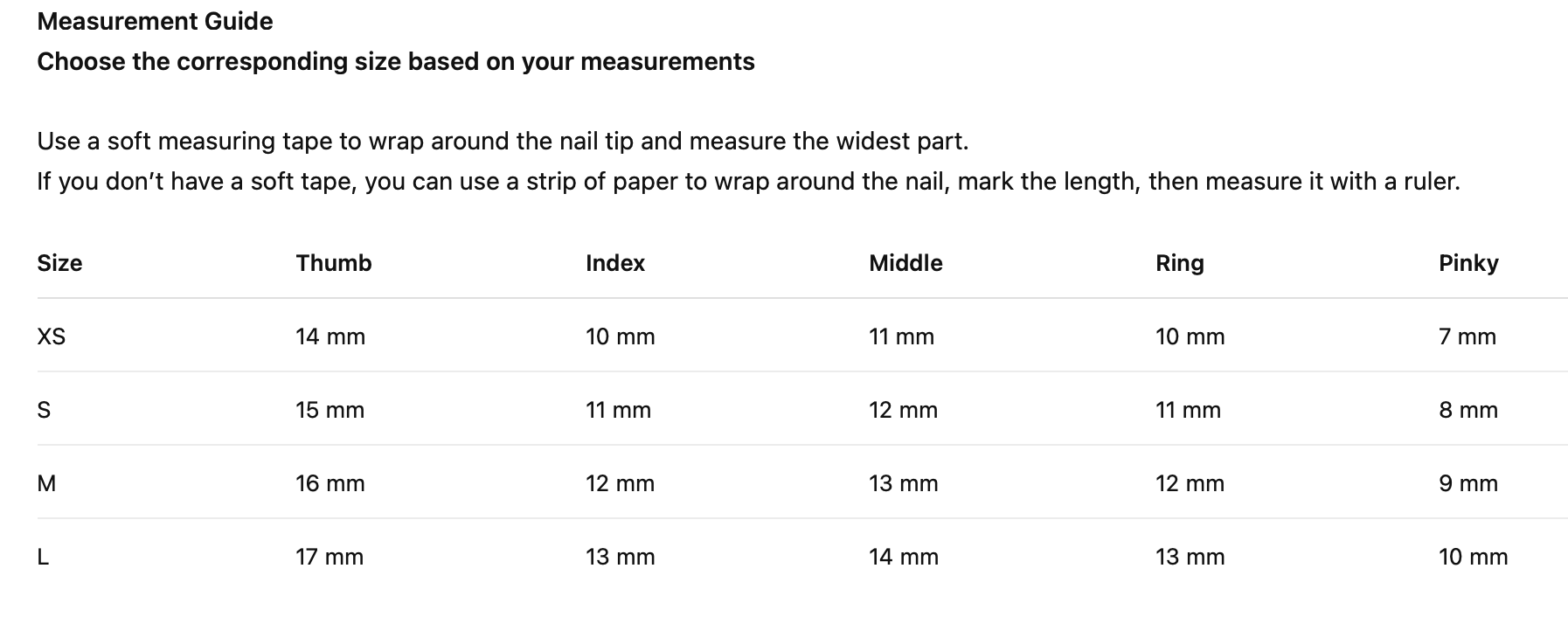This screenshot has width=1568, height=624.
Task: Click the Pinky column header
Action: (x=1467, y=263)
